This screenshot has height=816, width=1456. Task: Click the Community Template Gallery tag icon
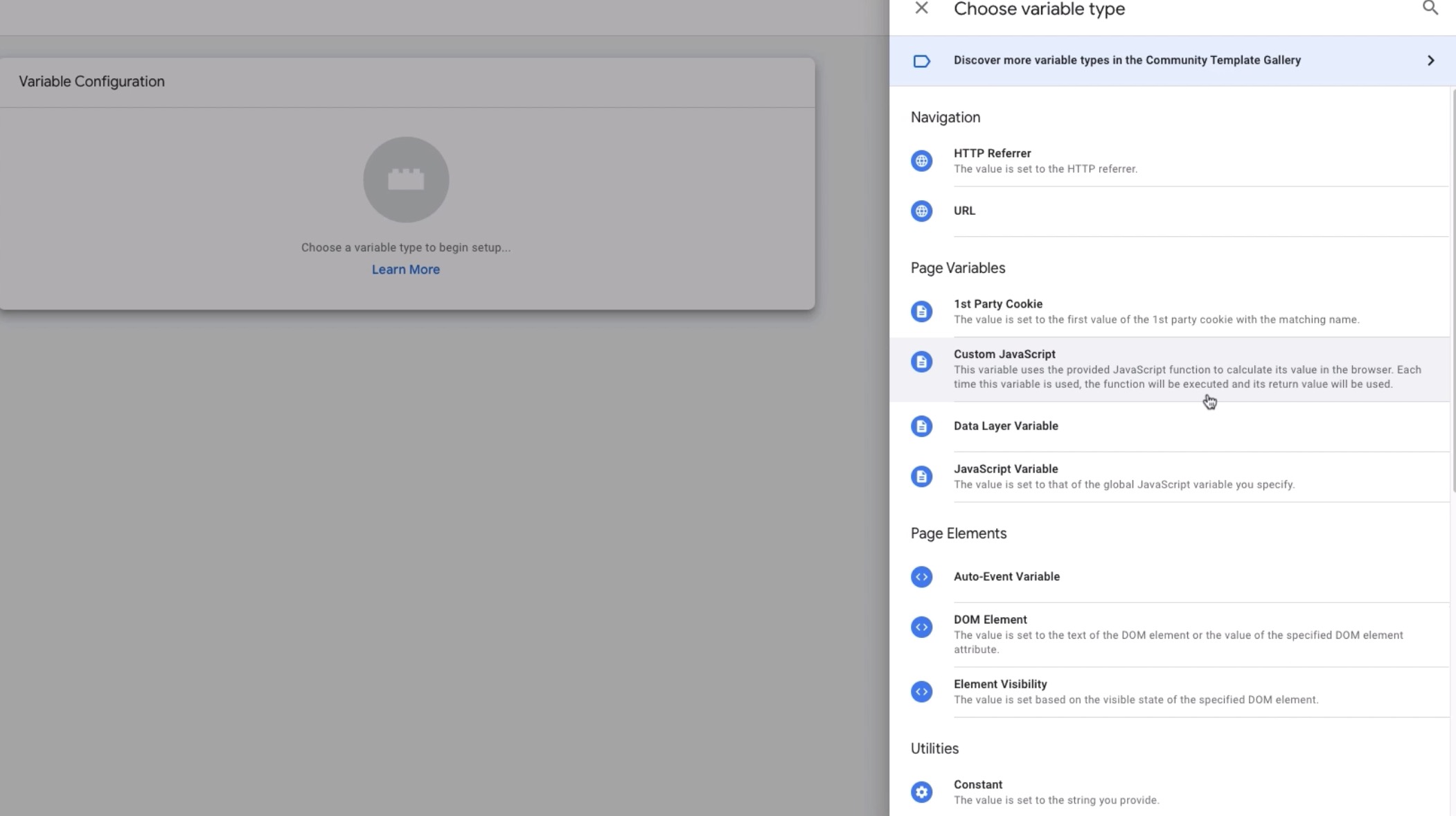pyautogui.click(x=921, y=61)
